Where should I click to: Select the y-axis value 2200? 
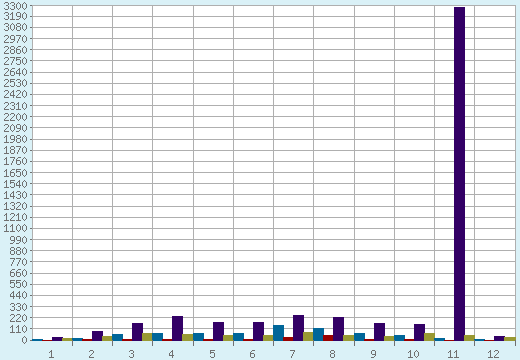(15, 117)
